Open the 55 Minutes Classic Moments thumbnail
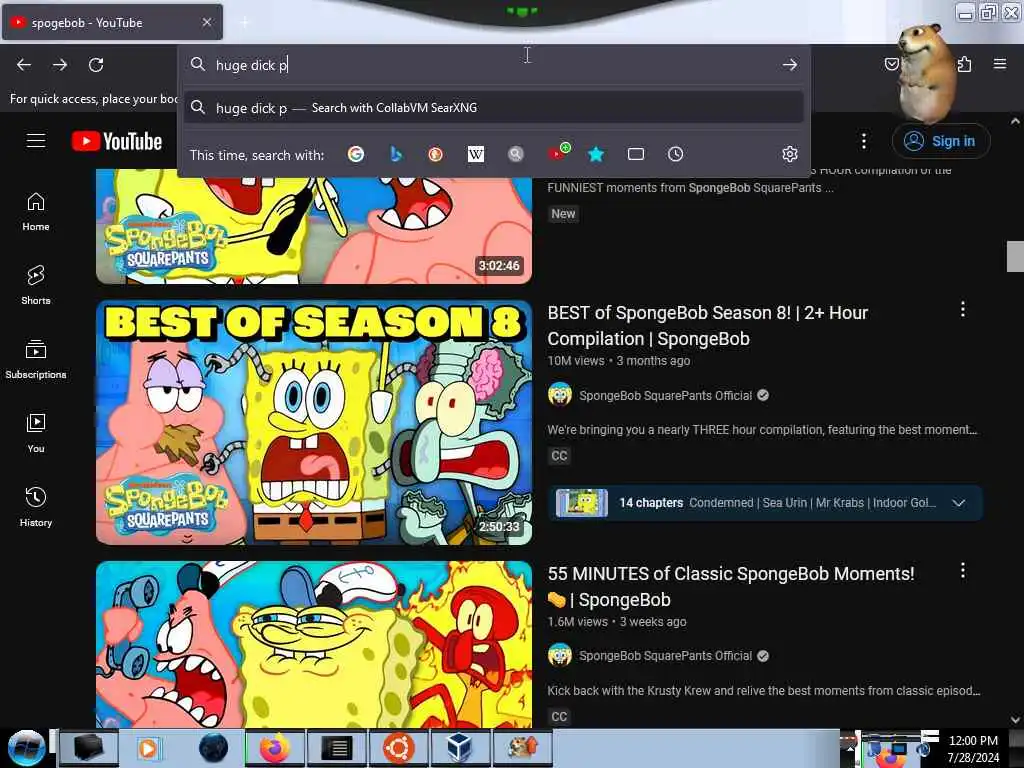 click(314, 645)
